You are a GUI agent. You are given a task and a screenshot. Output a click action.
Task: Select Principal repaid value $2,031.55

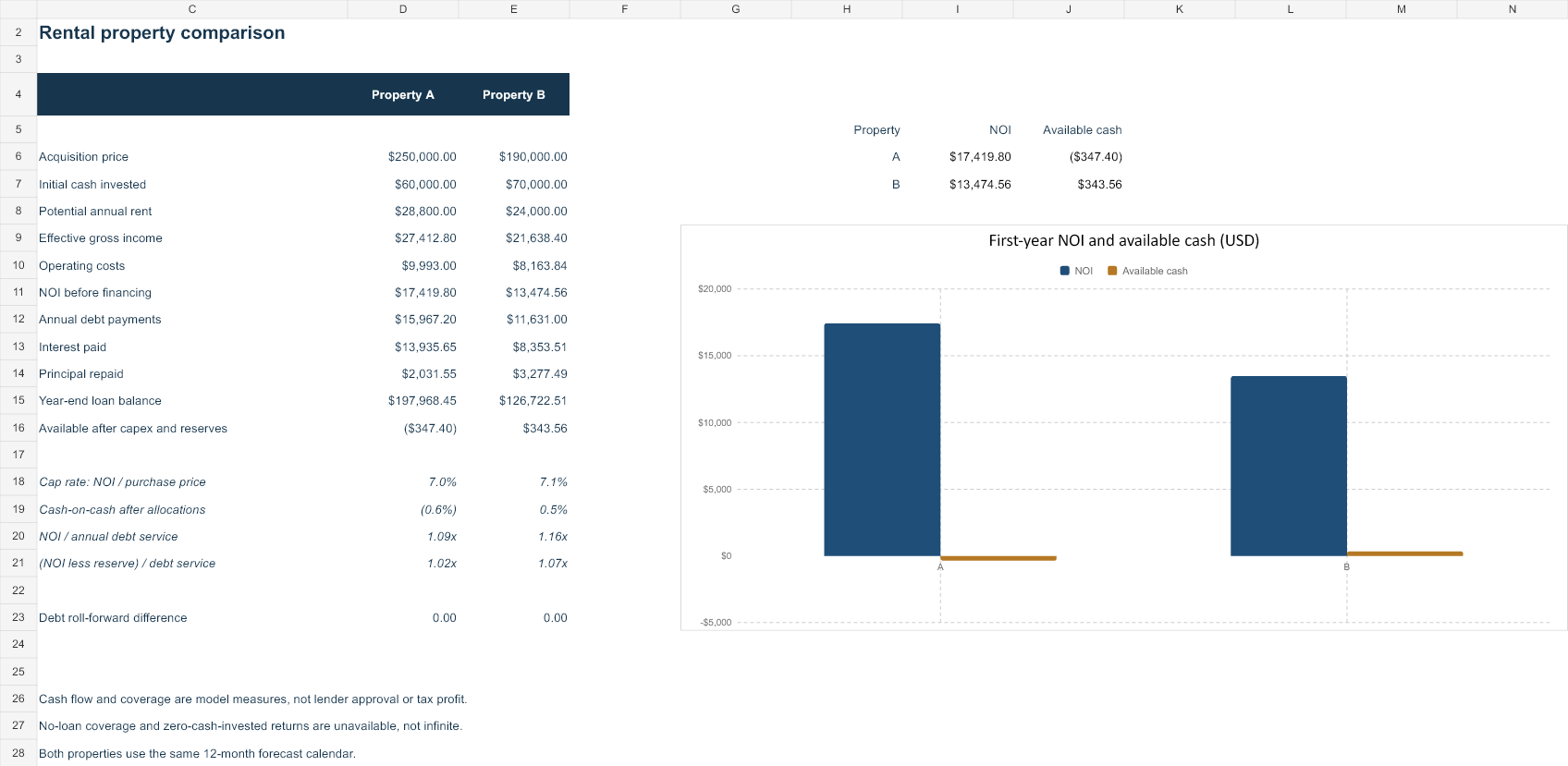tap(429, 374)
